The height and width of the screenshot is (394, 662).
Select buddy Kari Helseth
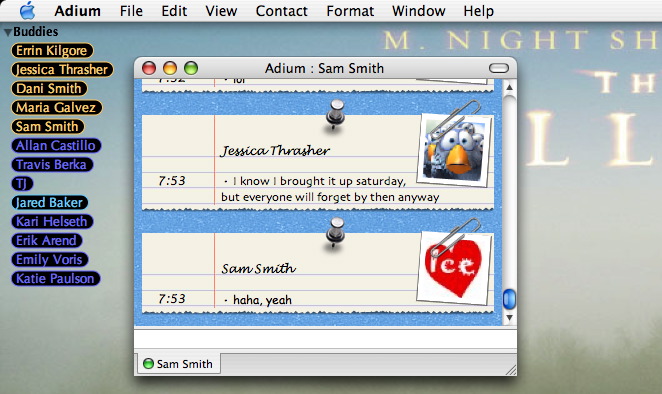coord(52,222)
